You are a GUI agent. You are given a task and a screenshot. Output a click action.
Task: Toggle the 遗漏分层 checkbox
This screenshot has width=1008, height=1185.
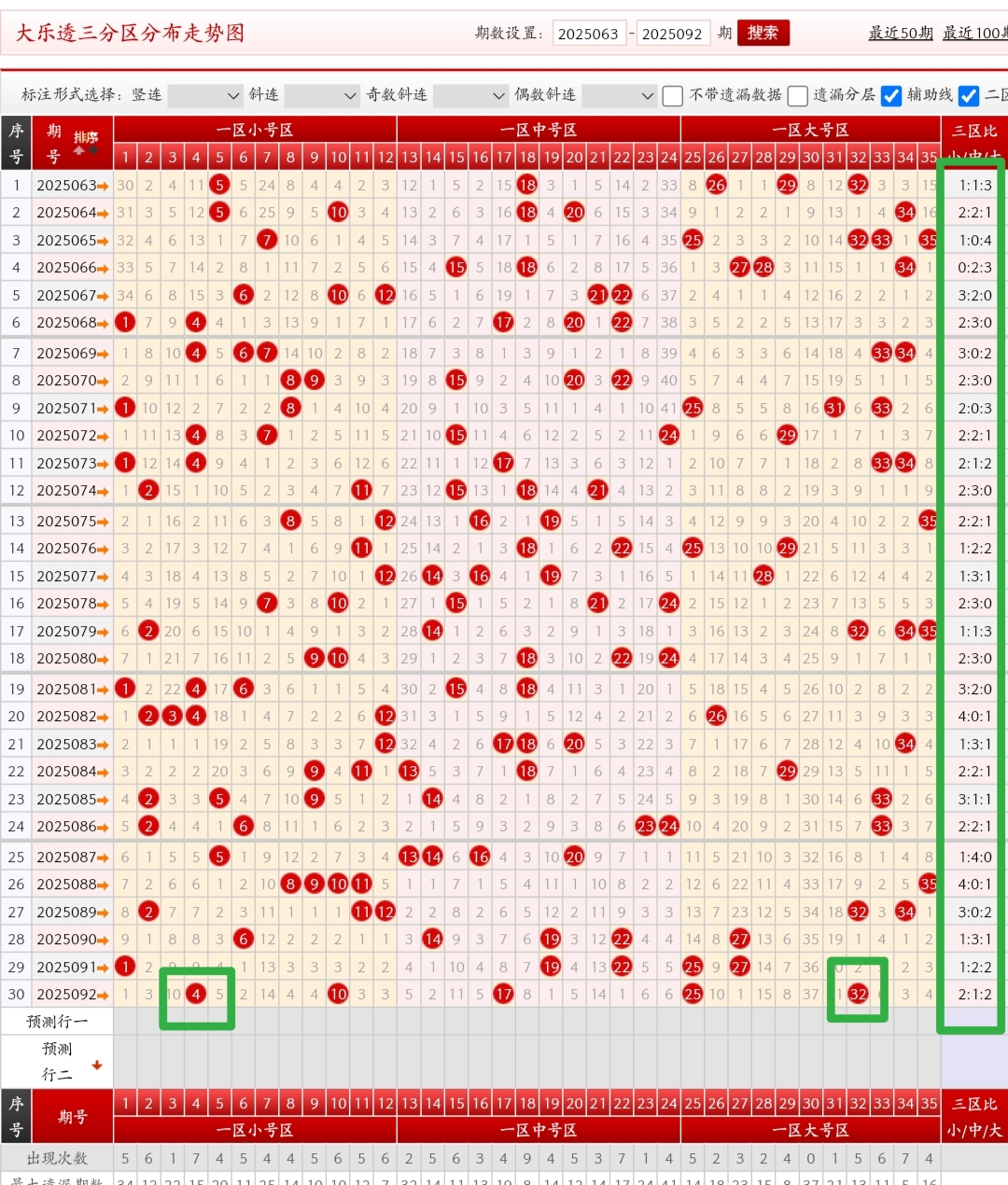tap(797, 95)
